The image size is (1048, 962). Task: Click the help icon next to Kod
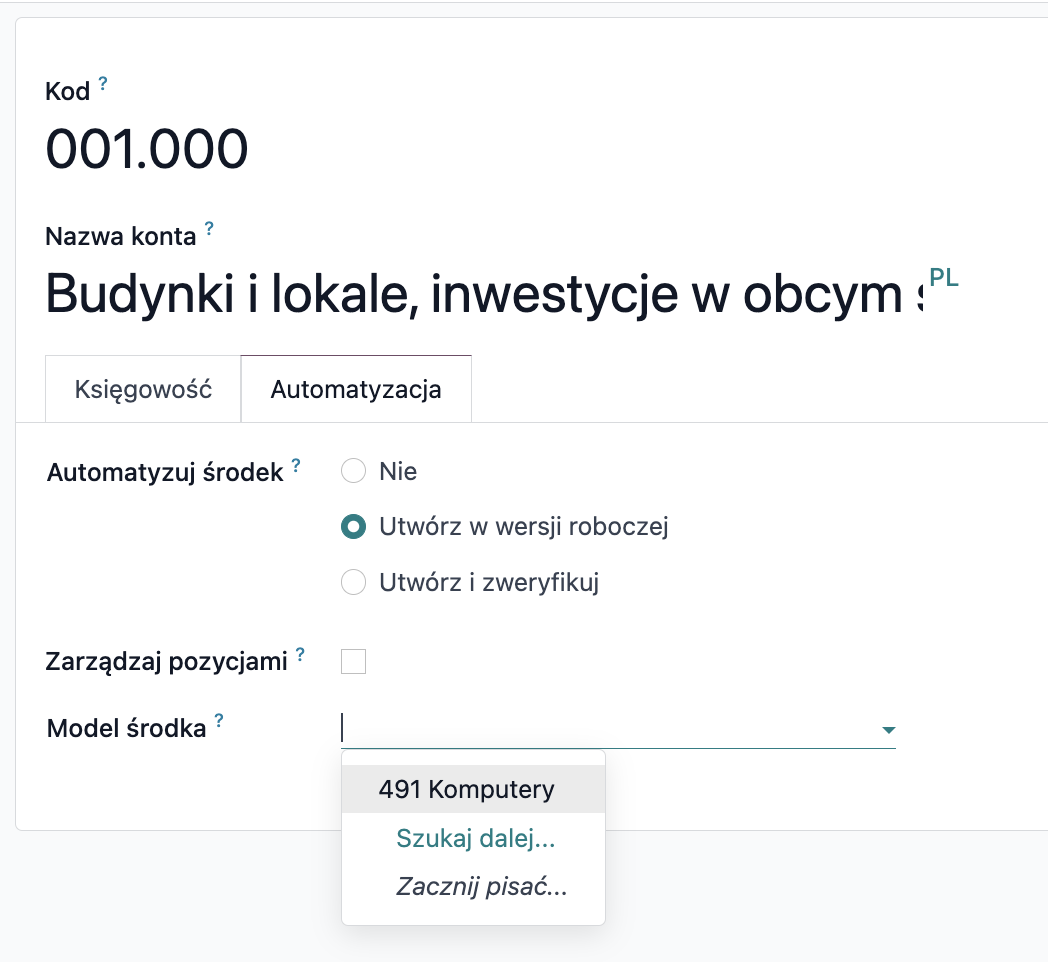(x=103, y=84)
